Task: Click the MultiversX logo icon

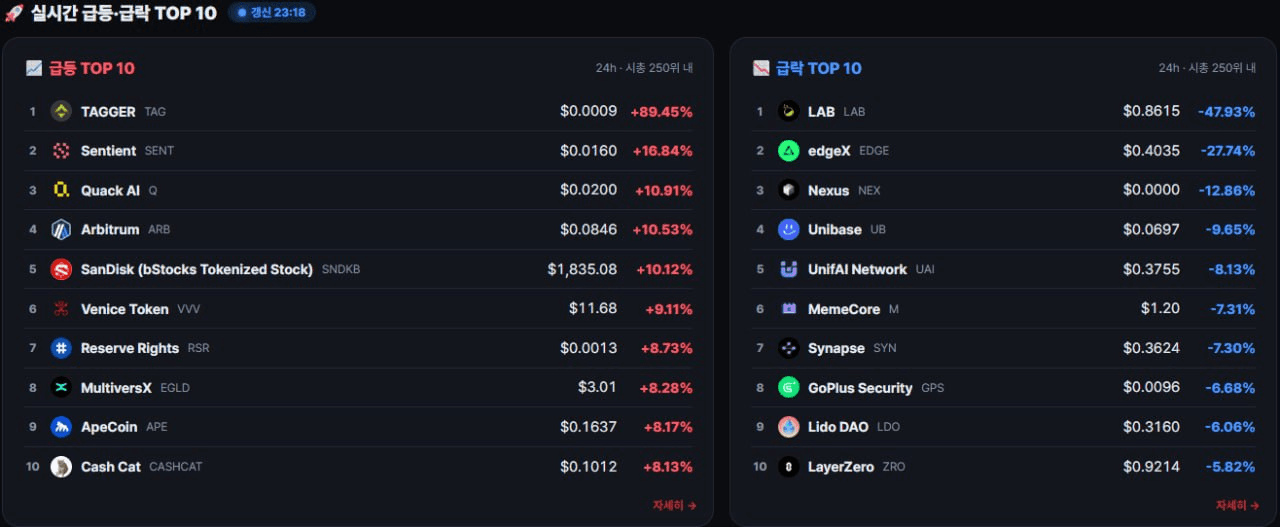Action: [61, 387]
